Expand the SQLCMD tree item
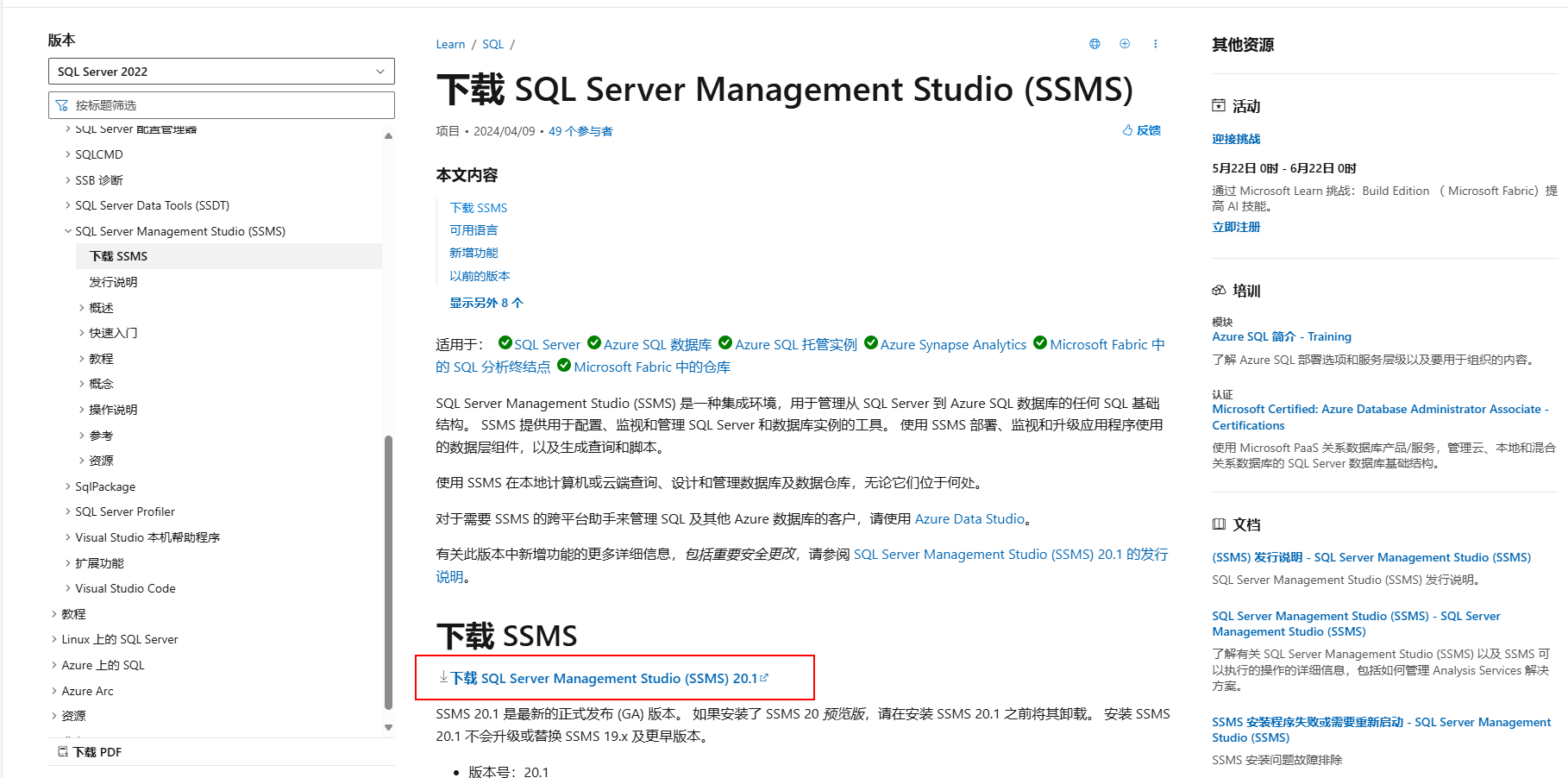 click(x=68, y=154)
